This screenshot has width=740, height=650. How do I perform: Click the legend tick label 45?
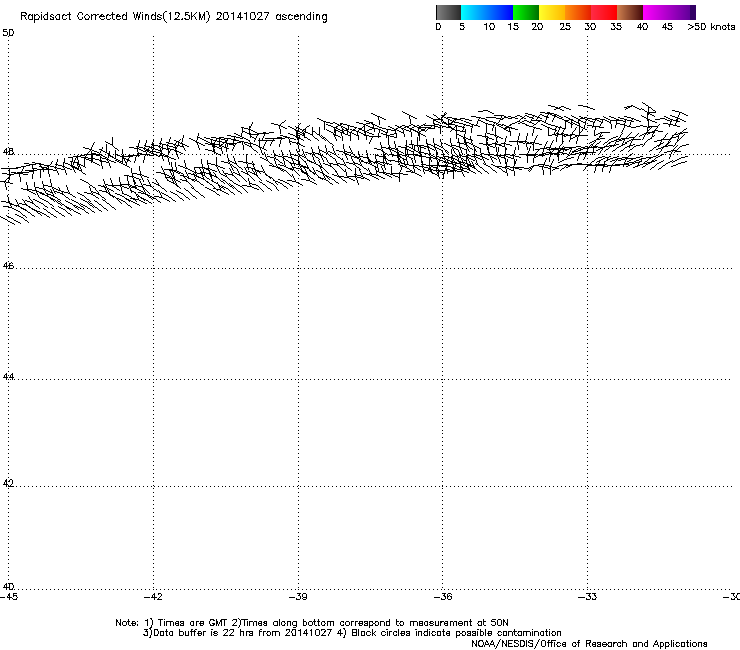(x=667, y=27)
